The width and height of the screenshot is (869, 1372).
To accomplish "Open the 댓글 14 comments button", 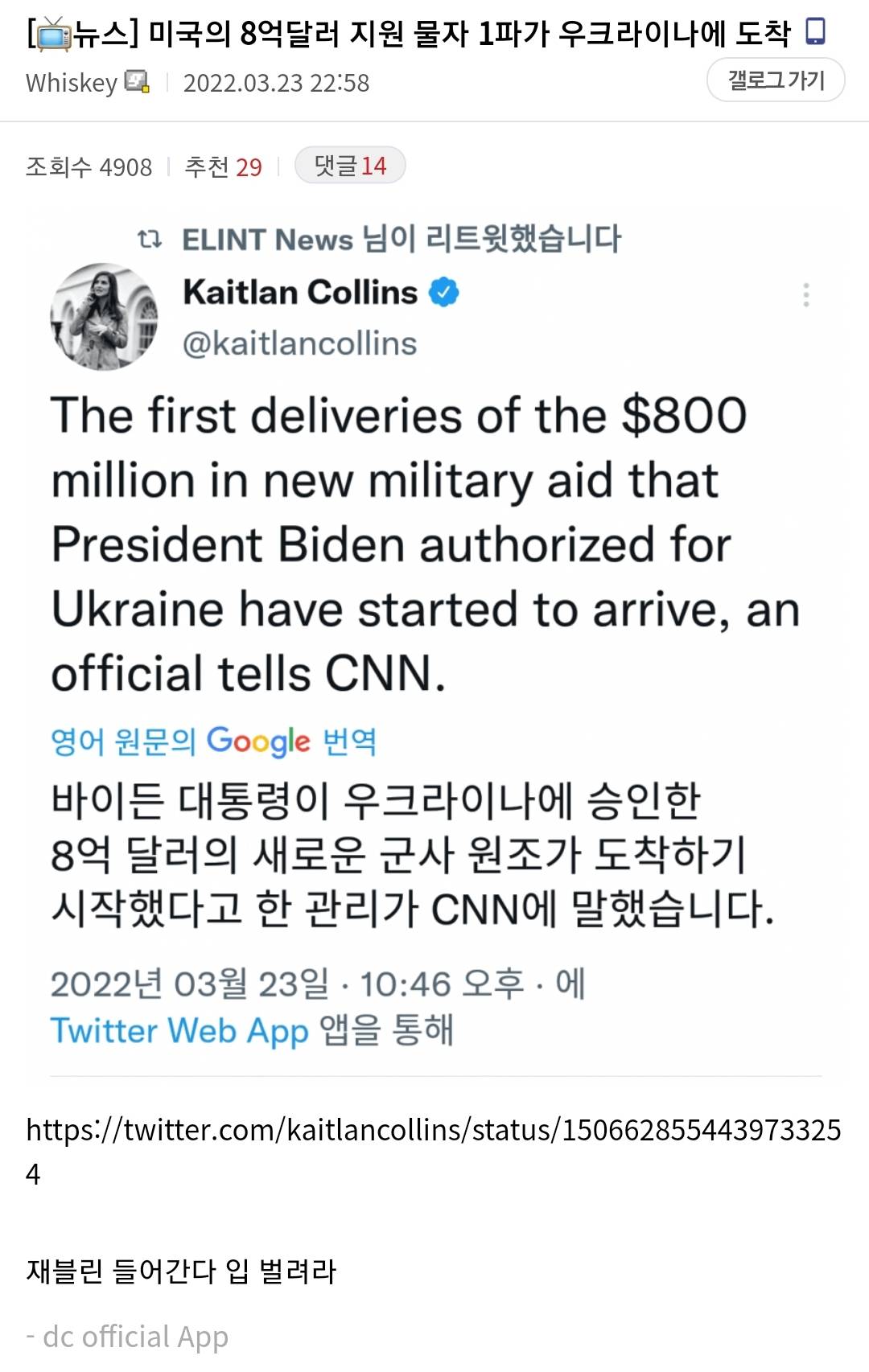I will tap(350, 166).
